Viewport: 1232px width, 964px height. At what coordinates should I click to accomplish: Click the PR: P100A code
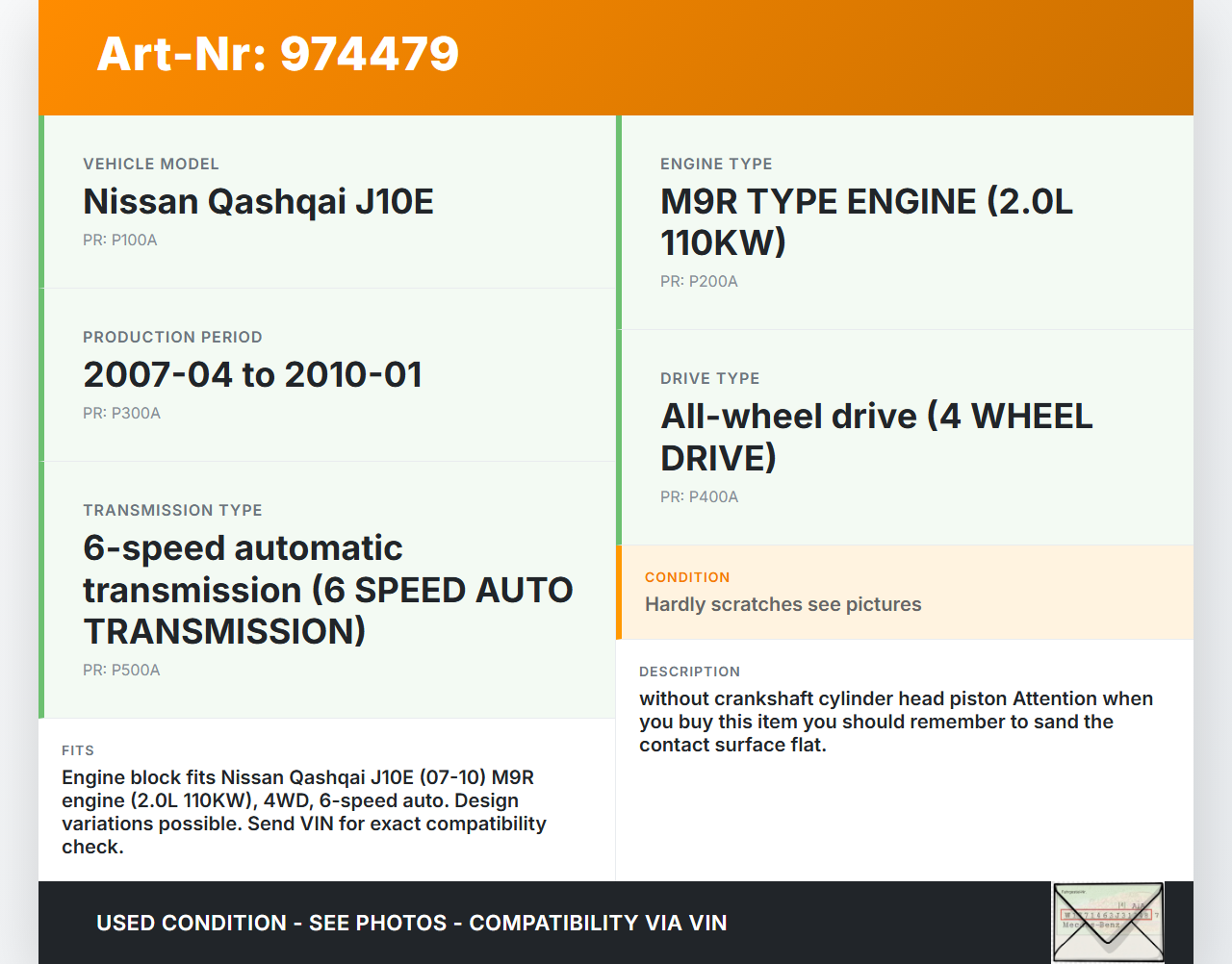pyautogui.click(x=119, y=241)
